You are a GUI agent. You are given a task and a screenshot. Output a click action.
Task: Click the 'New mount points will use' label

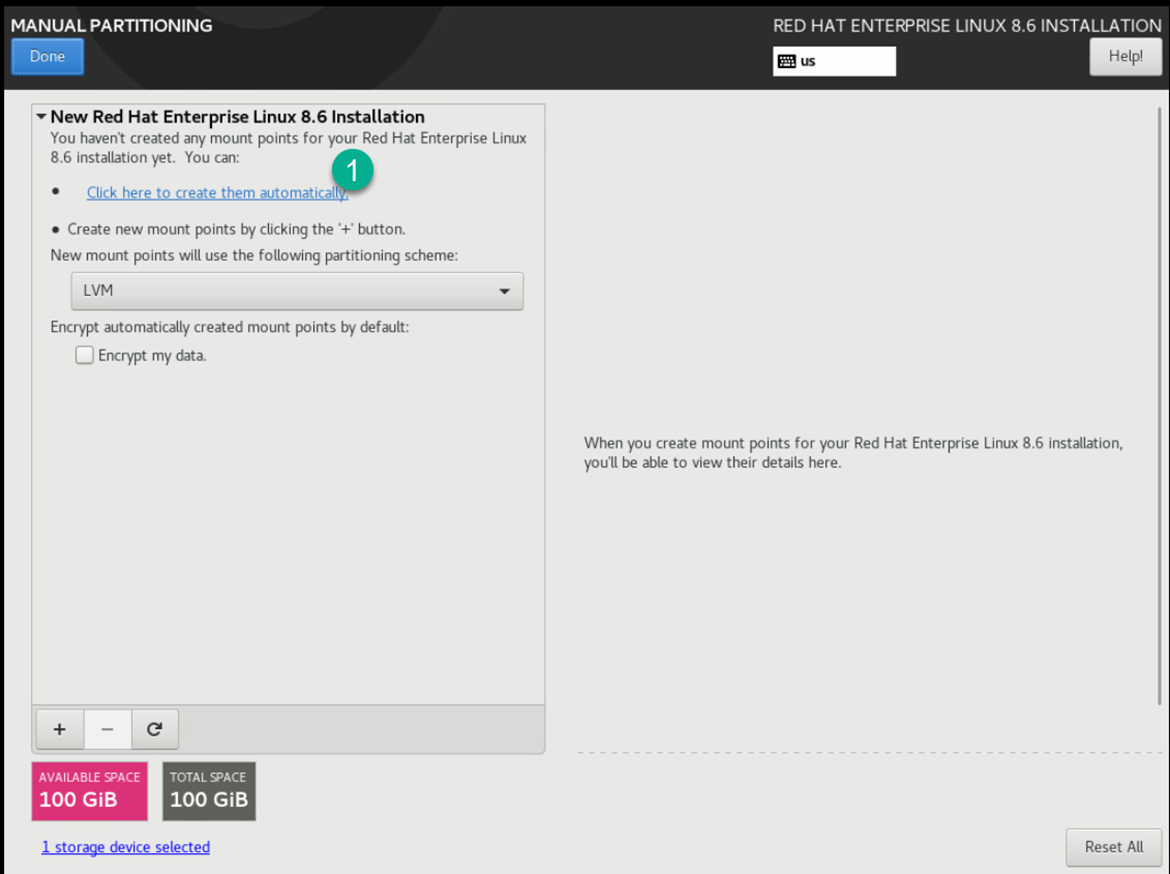tap(254, 255)
